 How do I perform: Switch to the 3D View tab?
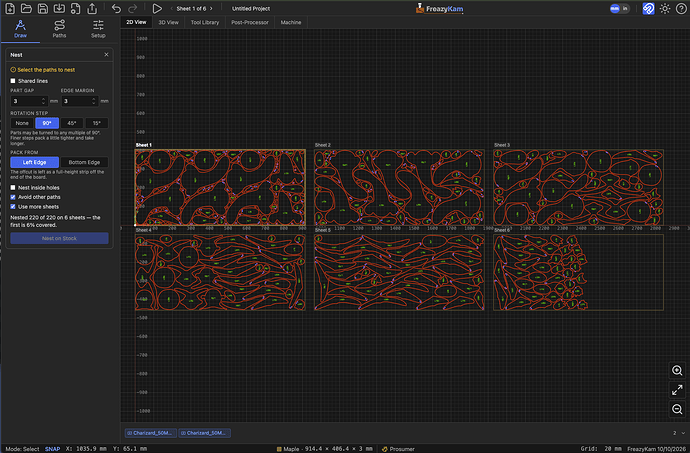(169, 22)
